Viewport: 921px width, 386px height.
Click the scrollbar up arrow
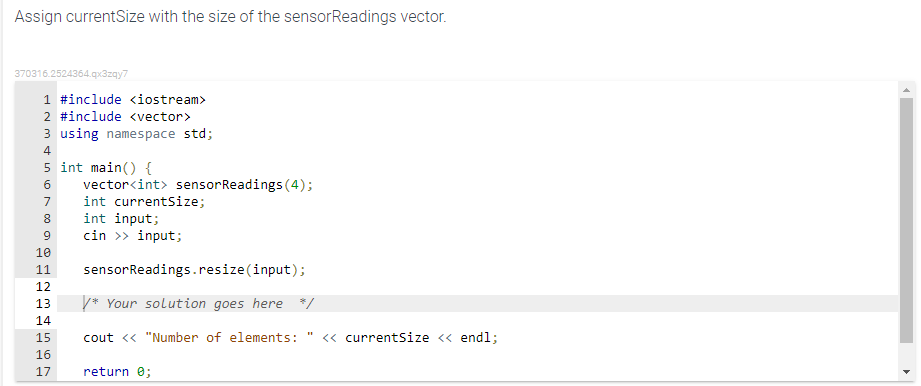[906, 90]
